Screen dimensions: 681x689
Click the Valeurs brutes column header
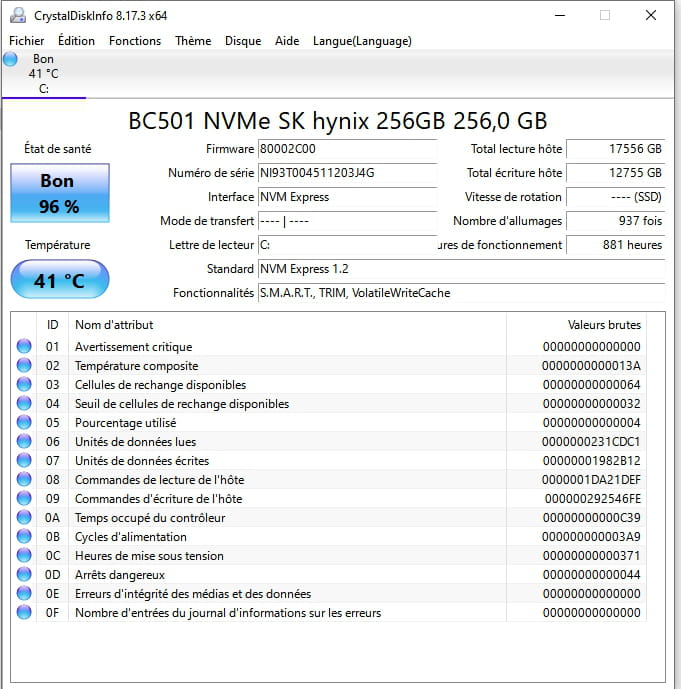pos(576,325)
